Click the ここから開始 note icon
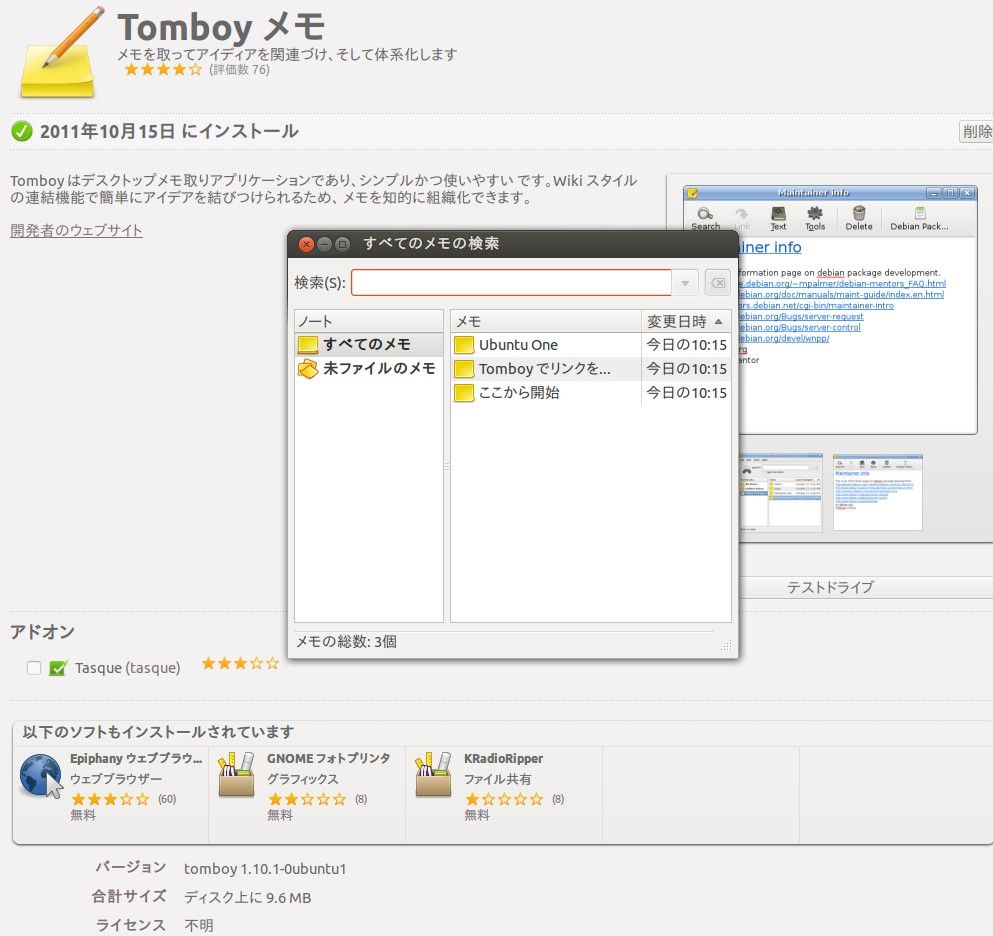This screenshot has width=993, height=936. (x=464, y=393)
